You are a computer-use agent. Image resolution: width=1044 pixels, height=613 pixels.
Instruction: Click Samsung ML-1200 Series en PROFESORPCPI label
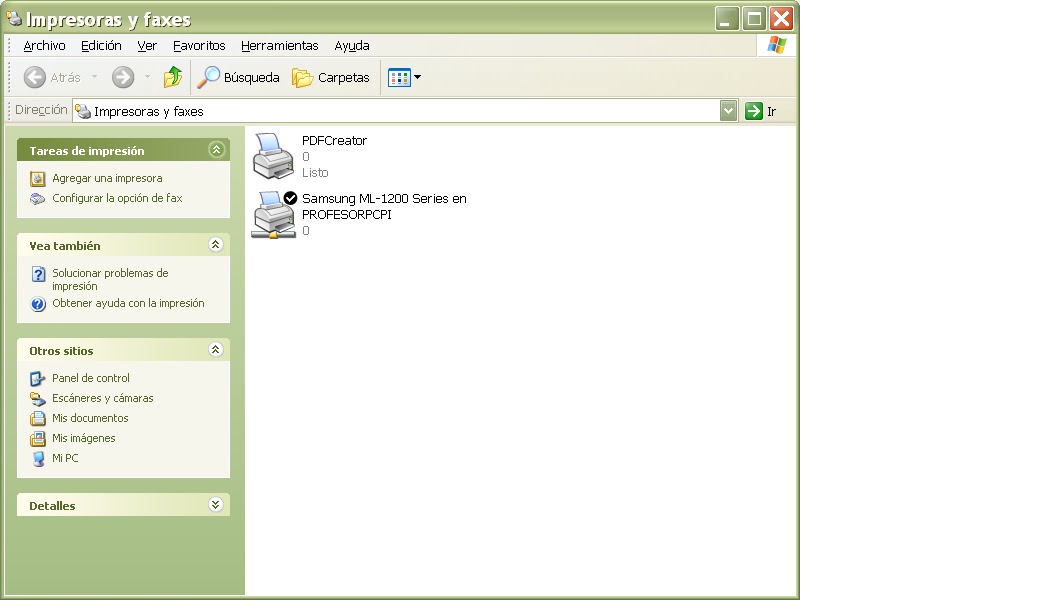click(384, 206)
